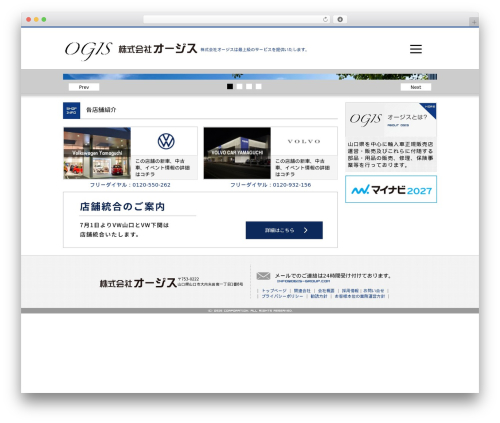Viewport: 500px width, 423px height.
Task: Open the Volkswagen Yamaguchi store photo
Action: coord(97,153)
